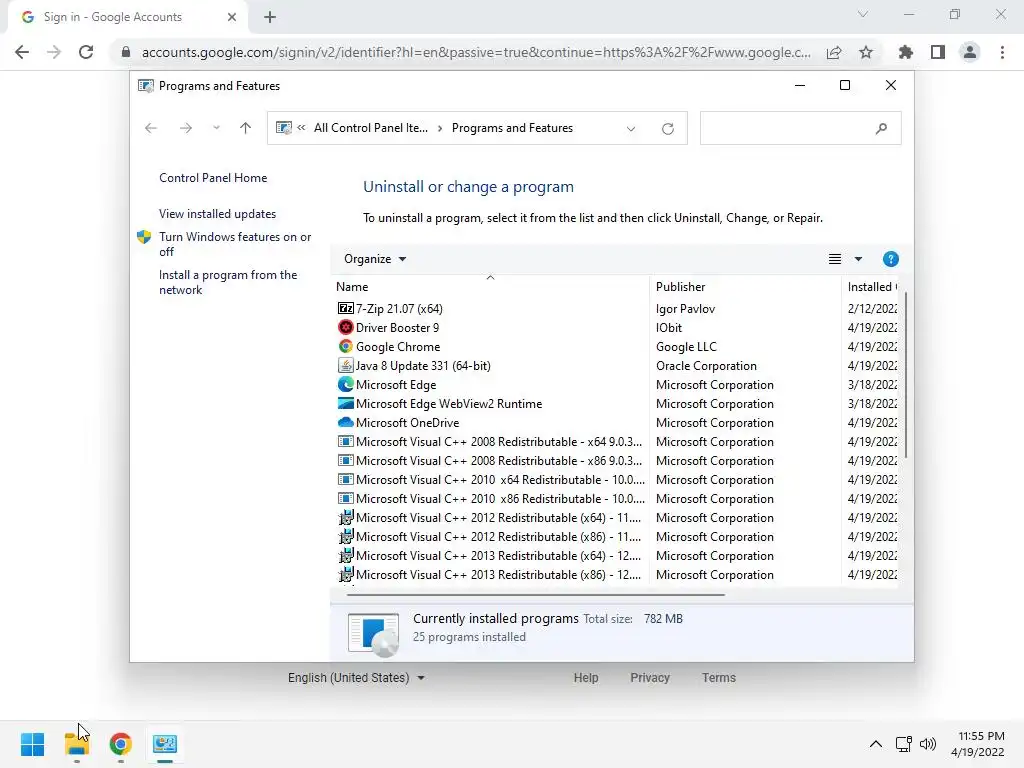Share this page via the share icon
The width and height of the screenshot is (1024, 768).
pos(834,52)
